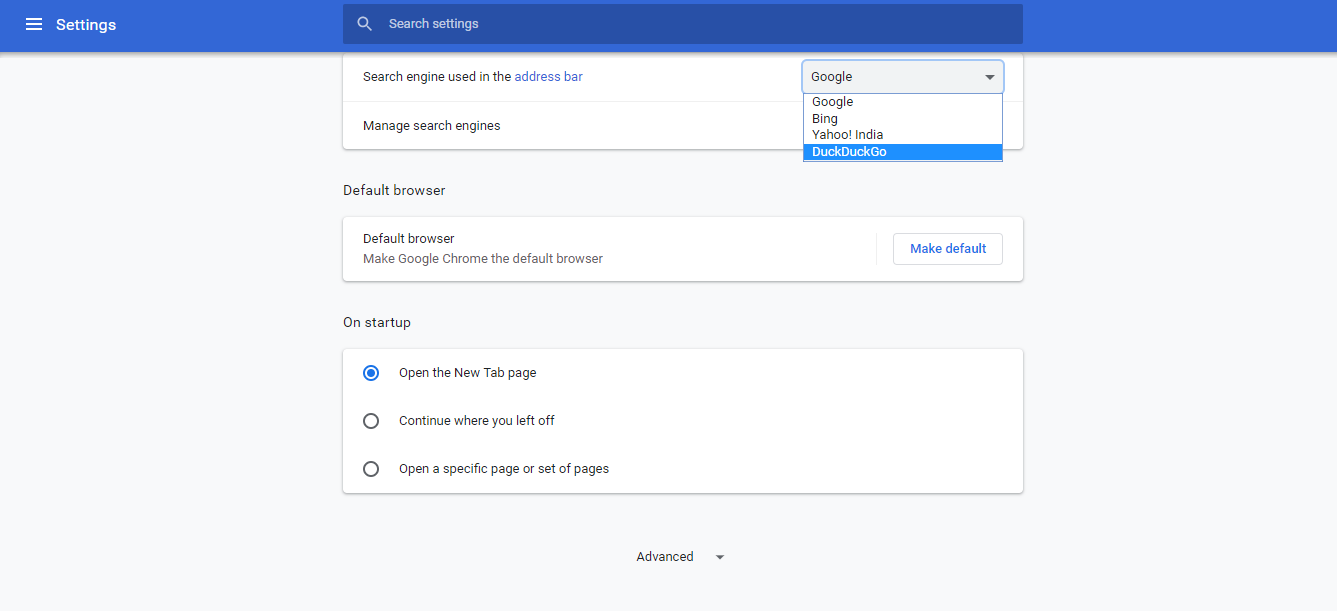Viewport: 1337px width, 611px height.
Task: Open the Settings hamburger menu
Action: click(x=34, y=24)
